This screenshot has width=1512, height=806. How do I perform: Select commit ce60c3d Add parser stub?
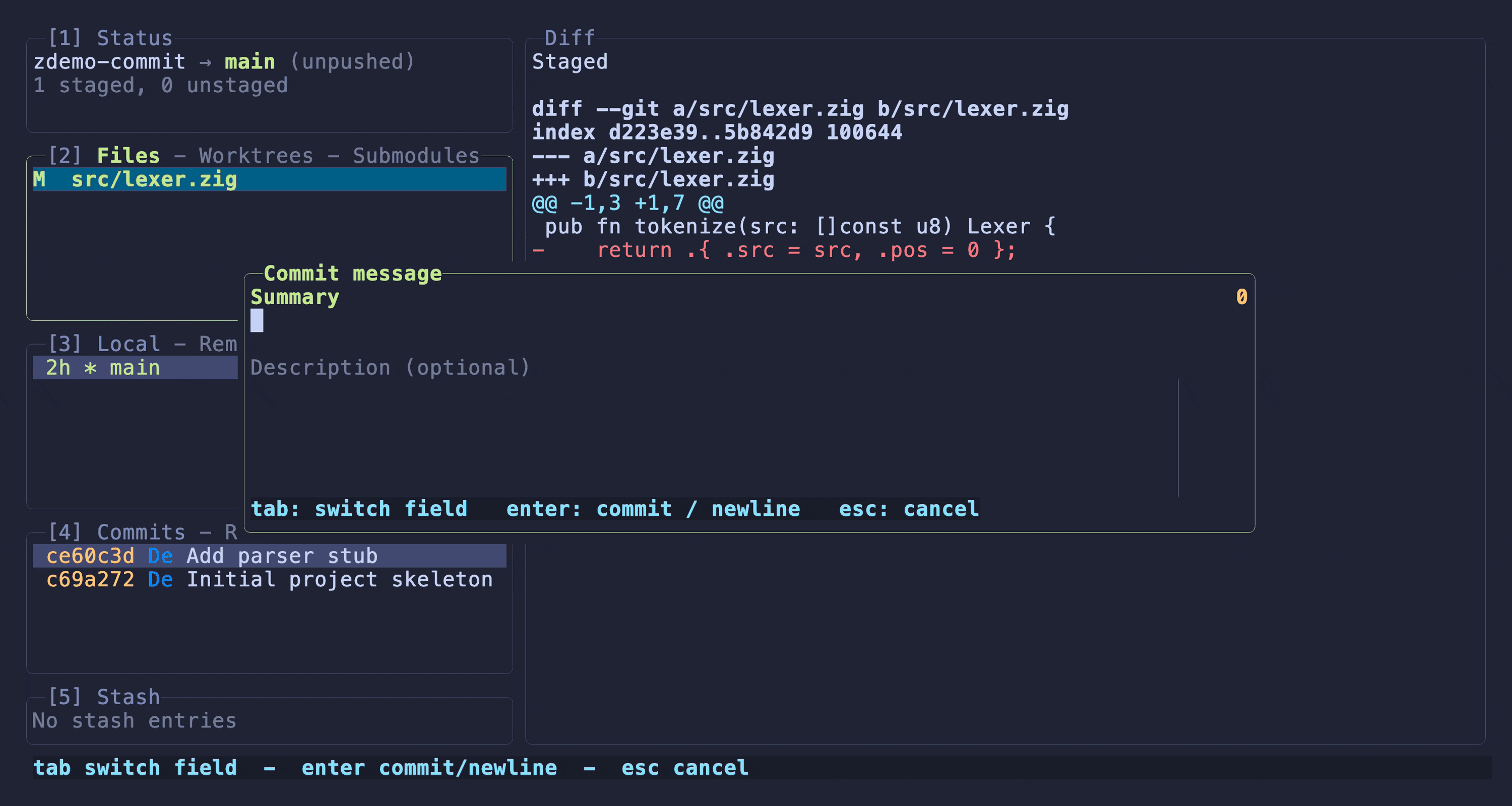coord(270,556)
